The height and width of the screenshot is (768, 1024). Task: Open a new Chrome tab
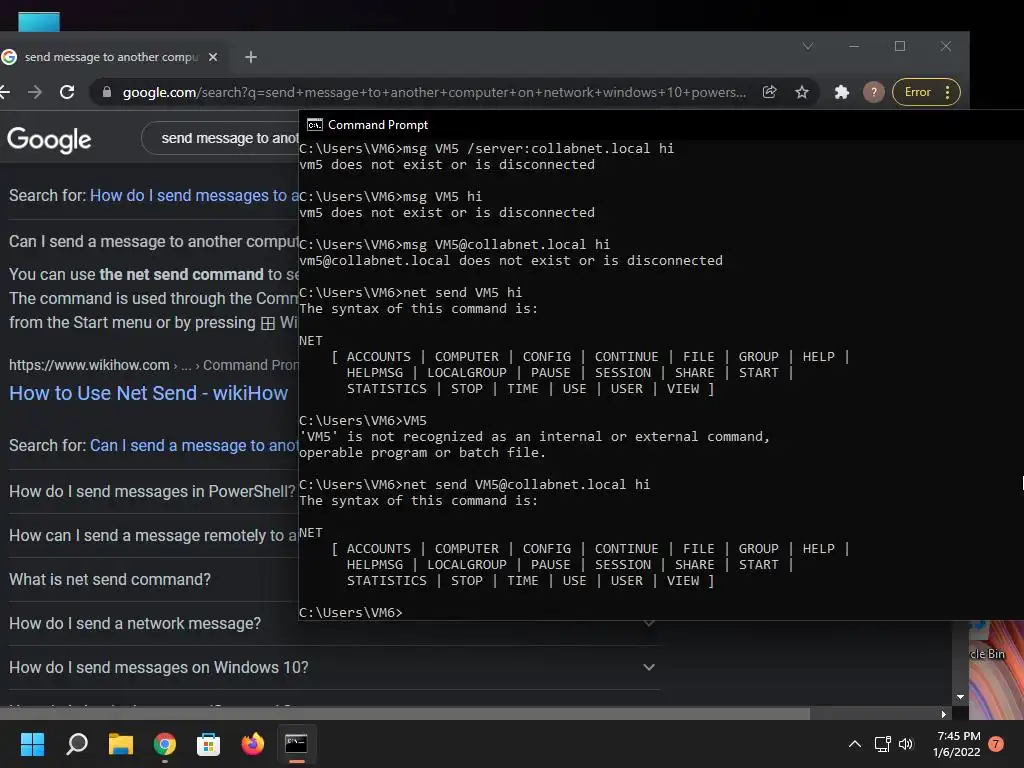coord(251,57)
